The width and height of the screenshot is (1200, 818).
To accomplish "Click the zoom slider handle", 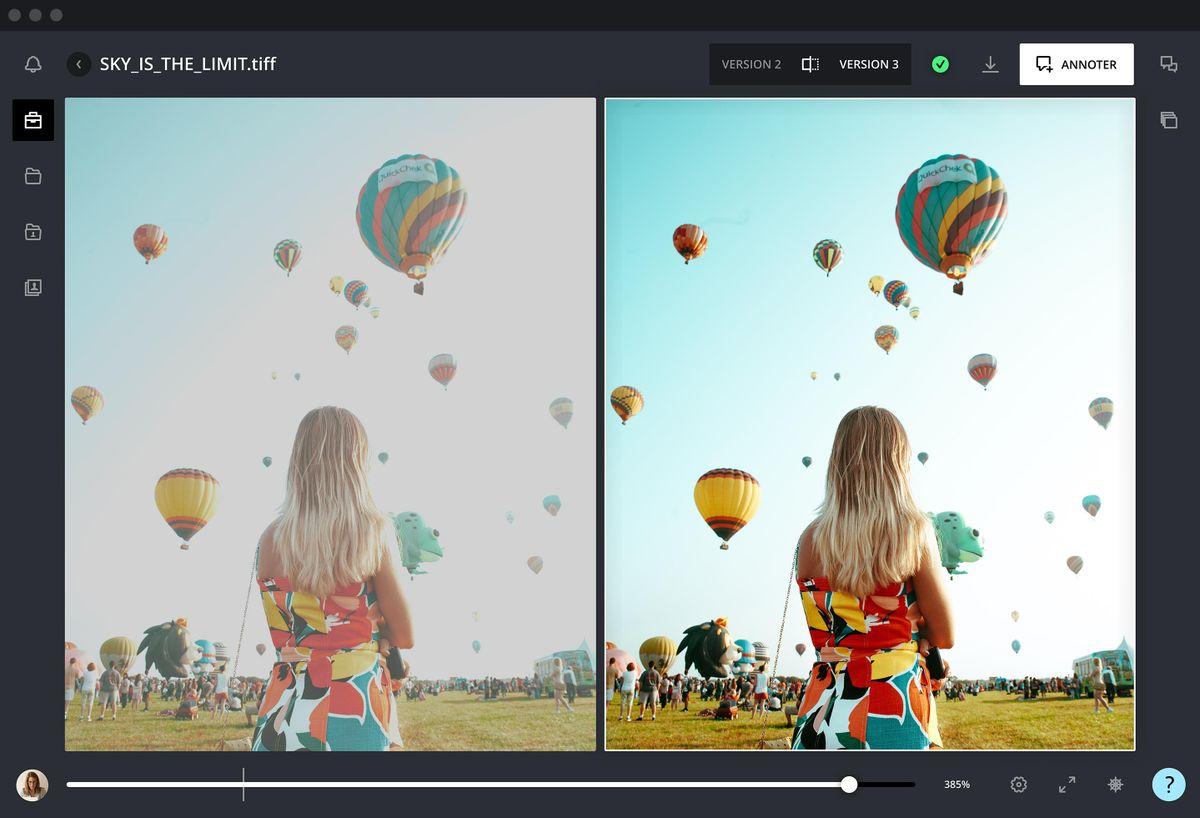I will (x=849, y=785).
